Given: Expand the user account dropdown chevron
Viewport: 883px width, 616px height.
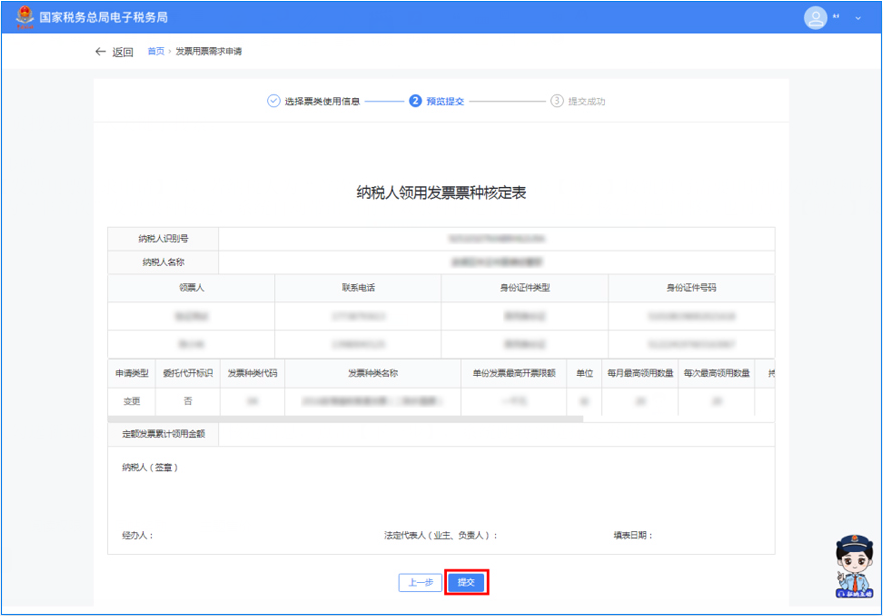Looking at the screenshot, I should (x=857, y=19).
